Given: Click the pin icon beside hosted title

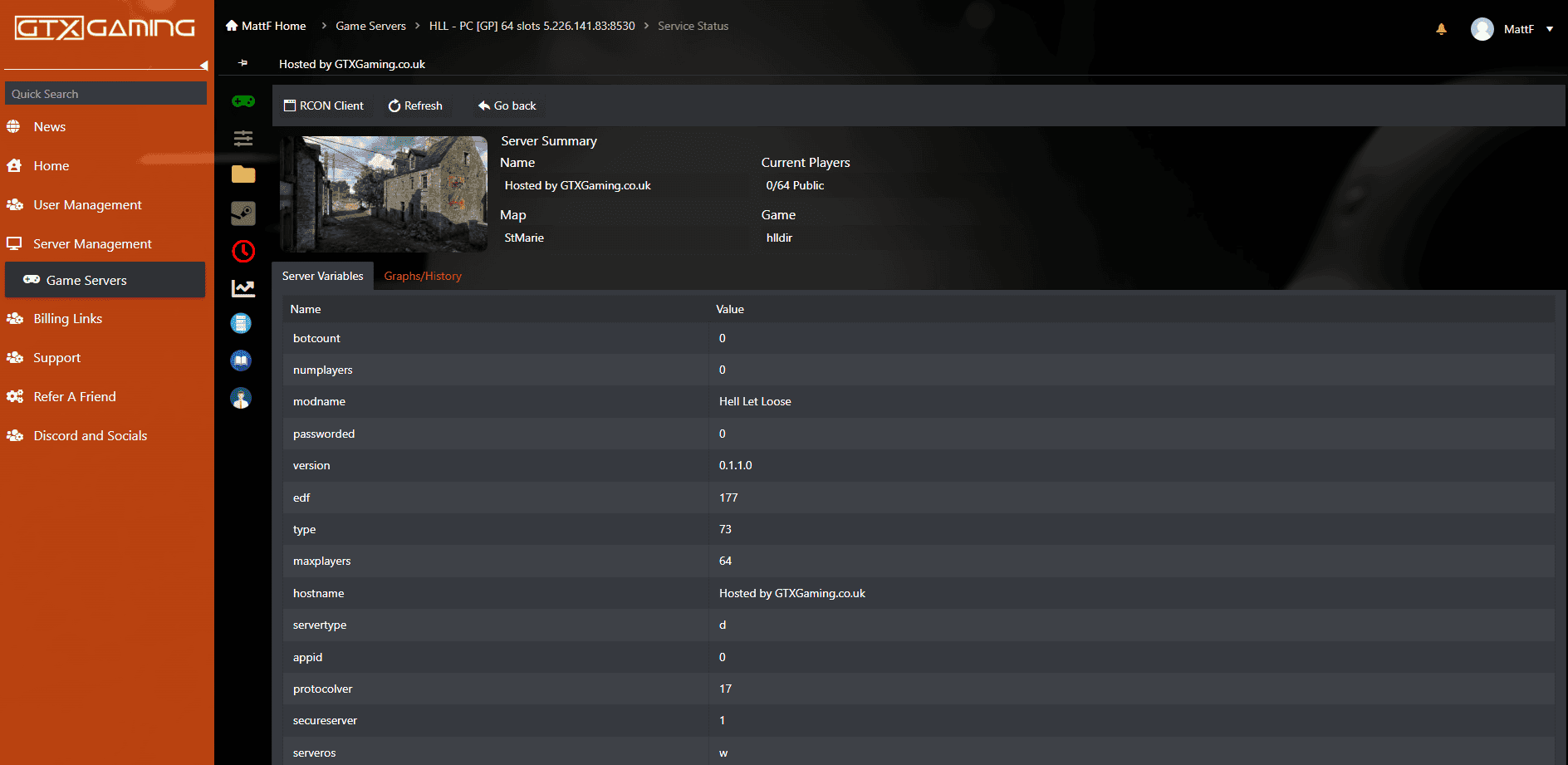Looking at the screenshot, I should coord(243,63).
